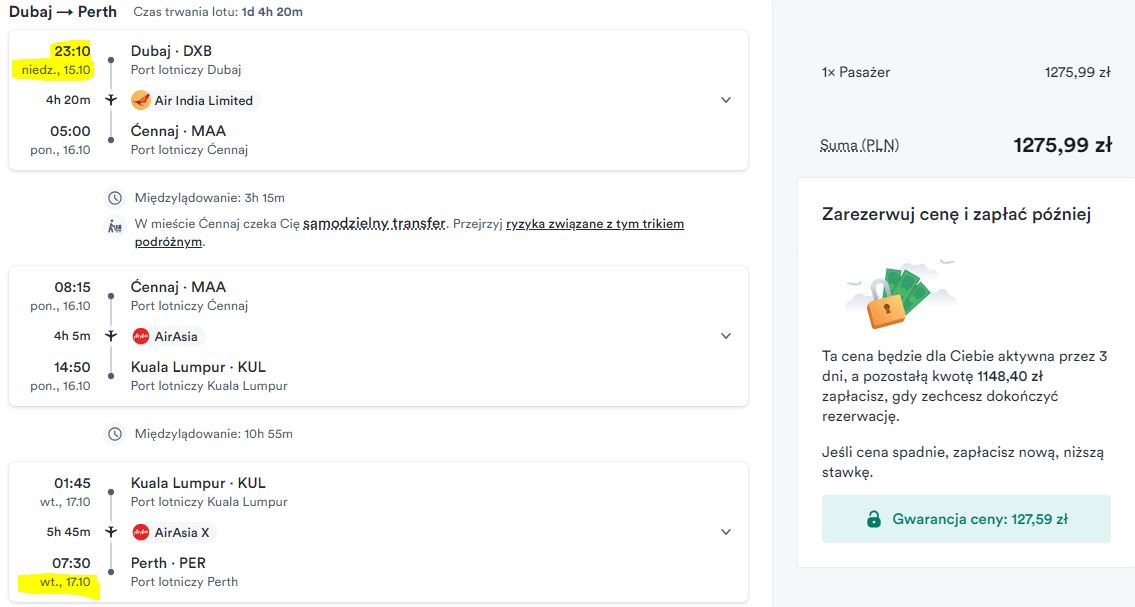Open the samodzielny transfer explanation link
This screenshot has width=1135, height=607.
374,224
